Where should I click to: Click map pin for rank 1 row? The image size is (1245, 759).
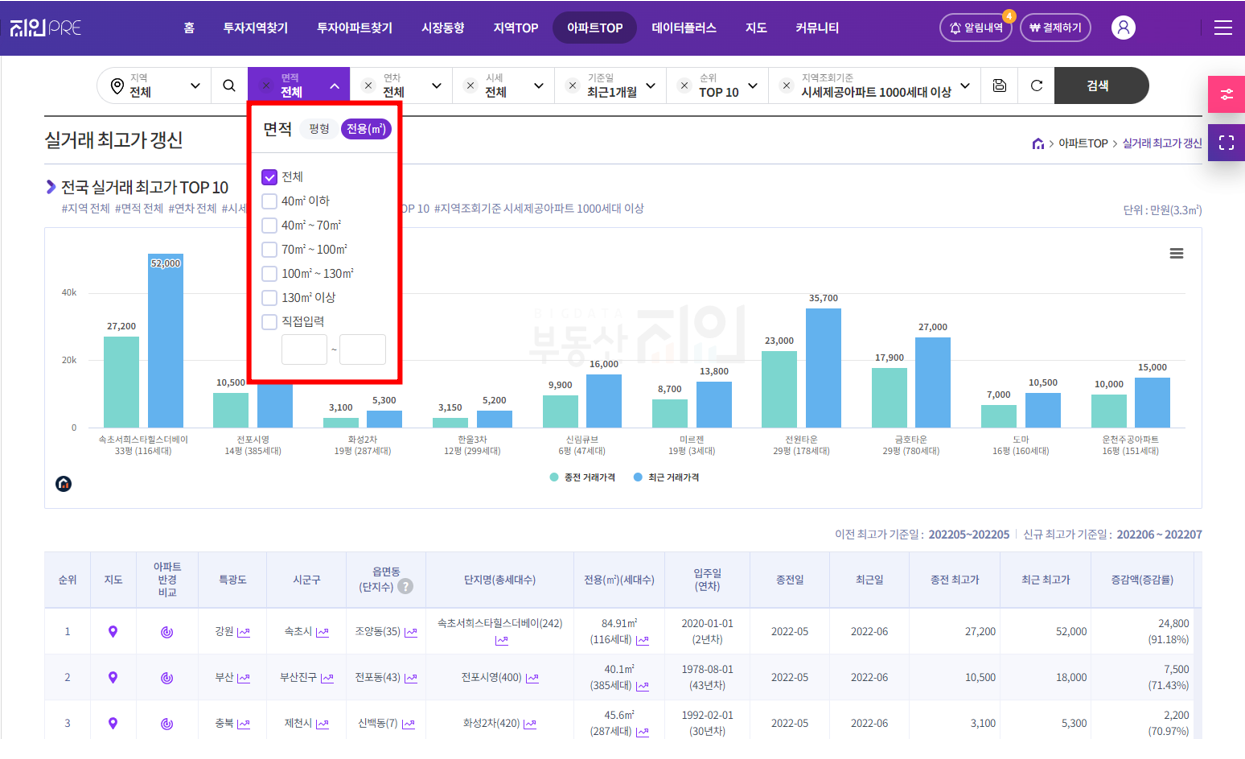113,631
